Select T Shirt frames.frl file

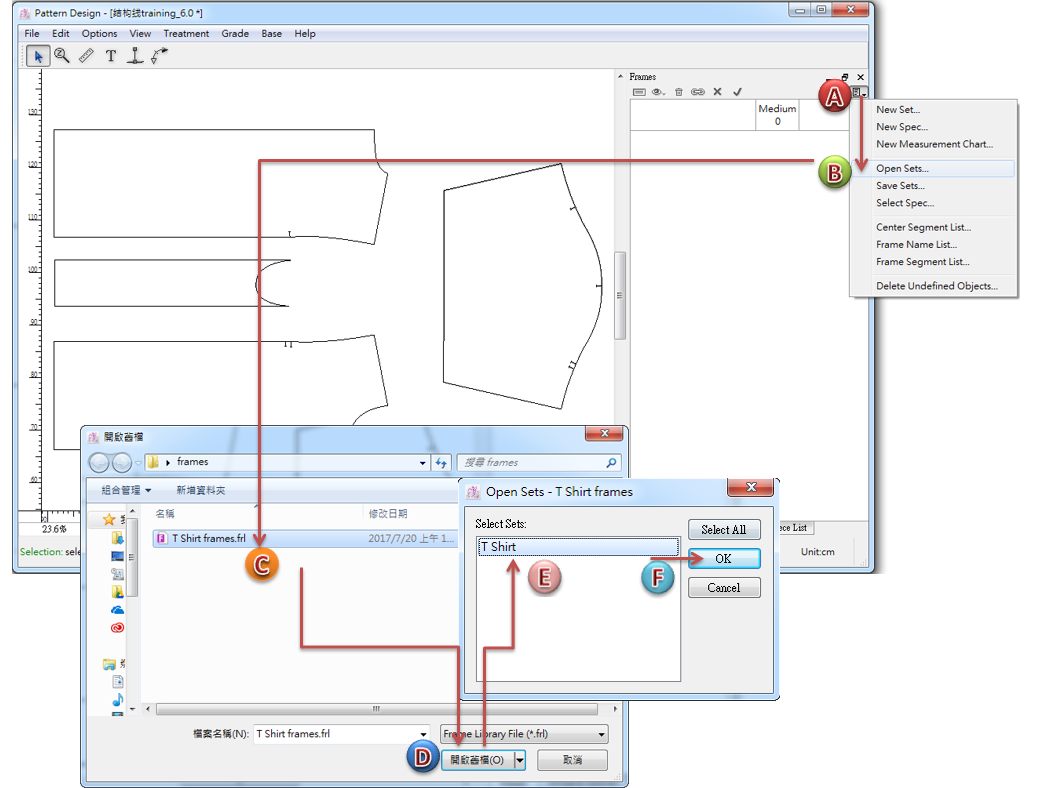coord(208,538)
